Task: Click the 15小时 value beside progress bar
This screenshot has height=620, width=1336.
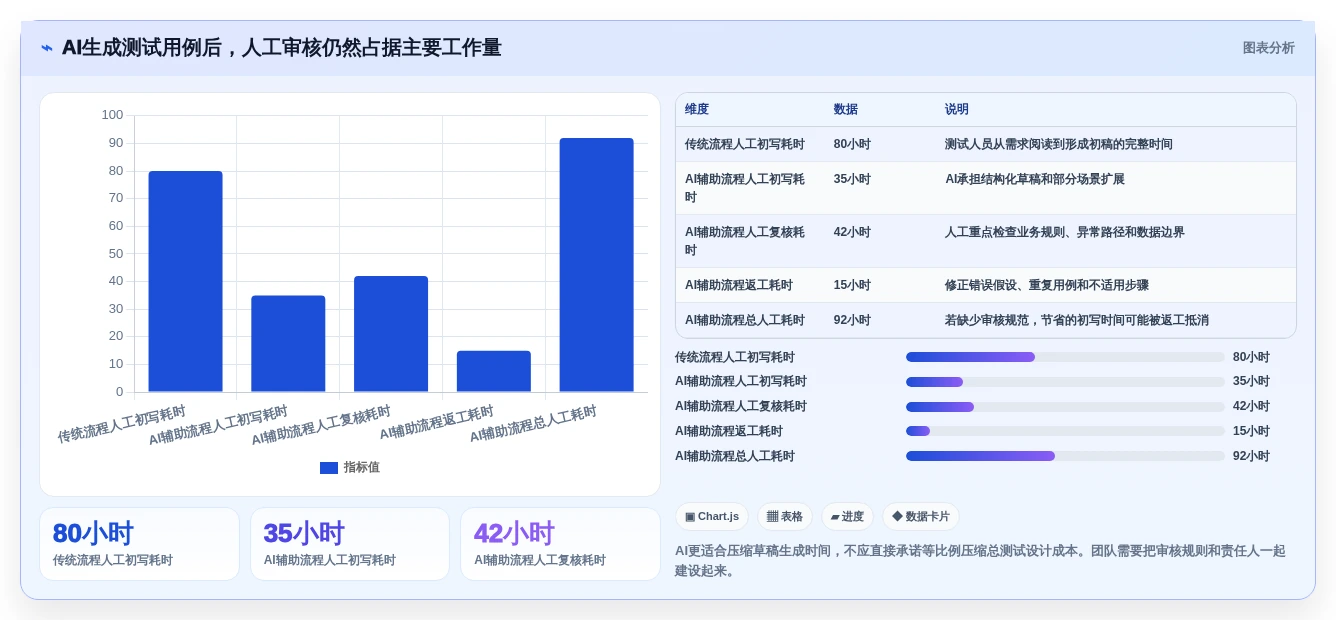Action: coord(1251,431)
